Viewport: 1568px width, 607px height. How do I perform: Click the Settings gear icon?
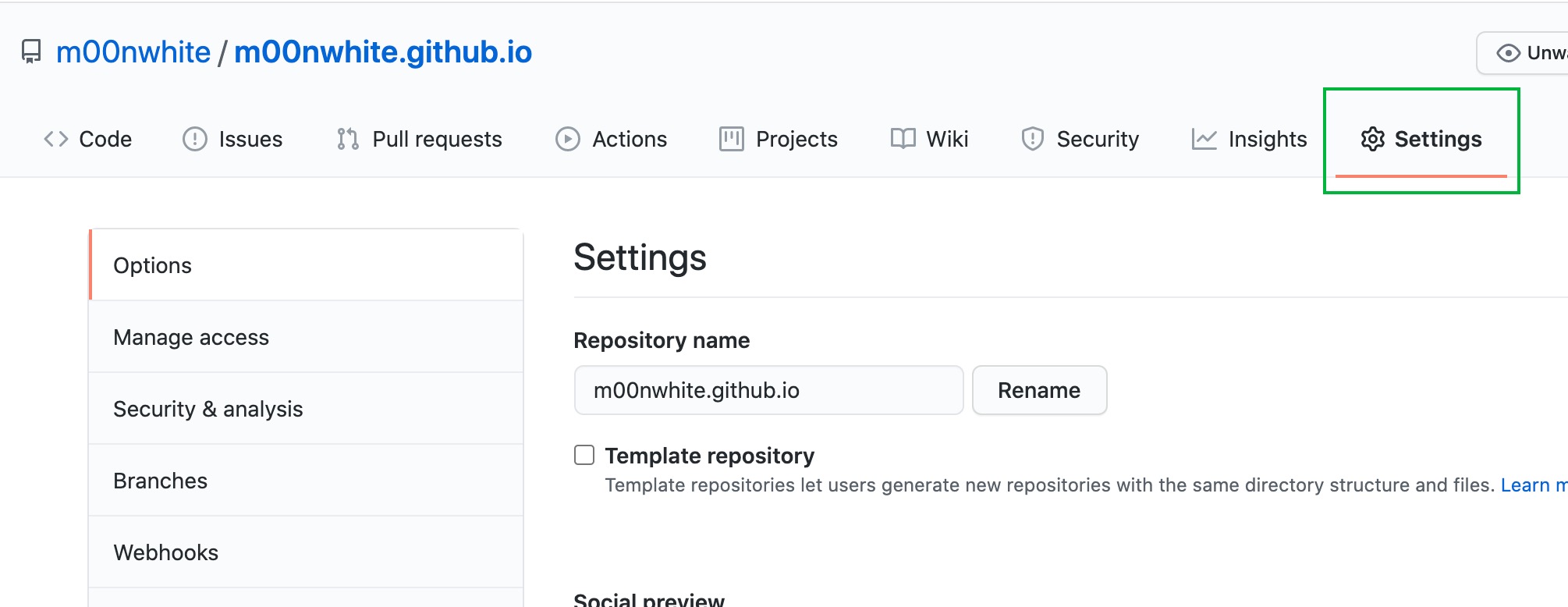(1373, 139)
